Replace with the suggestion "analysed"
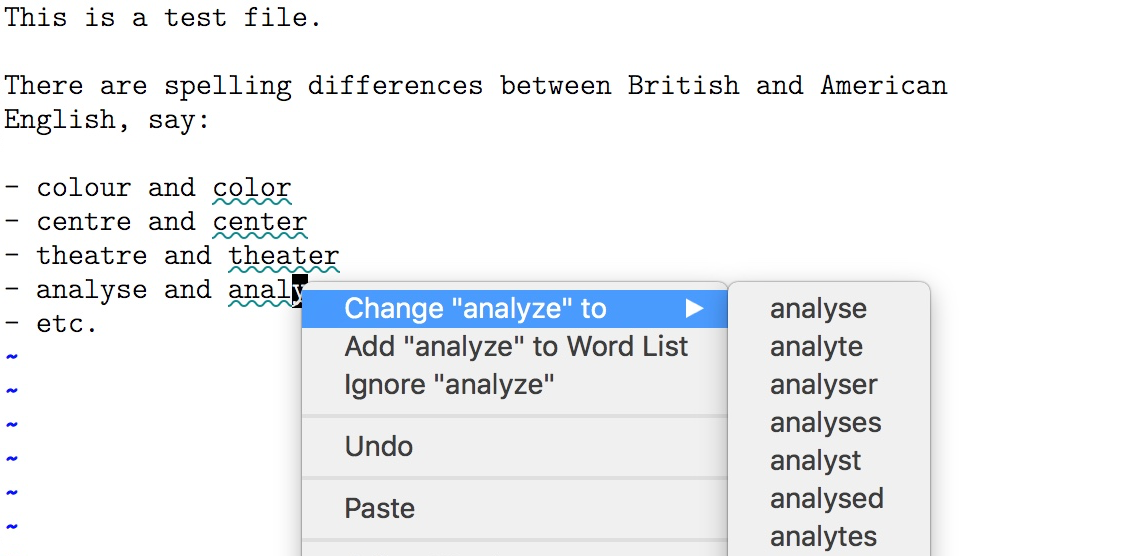This screenshot has width=1142, height=556. point(827,499)
